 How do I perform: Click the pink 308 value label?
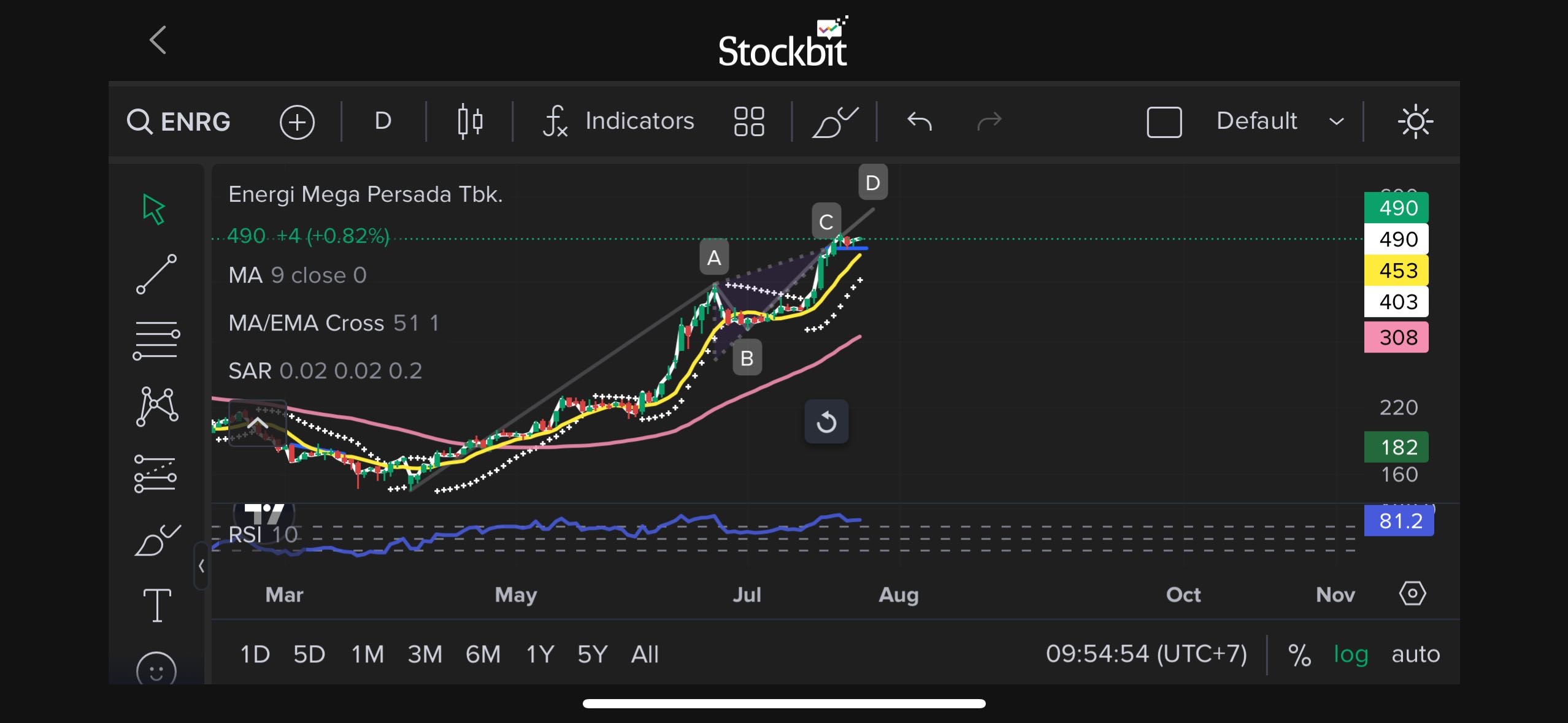click(x=1396, y=337)
